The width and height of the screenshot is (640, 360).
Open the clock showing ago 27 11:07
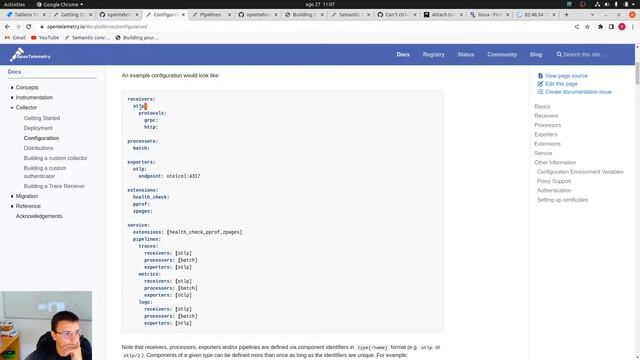pos(320,4)
